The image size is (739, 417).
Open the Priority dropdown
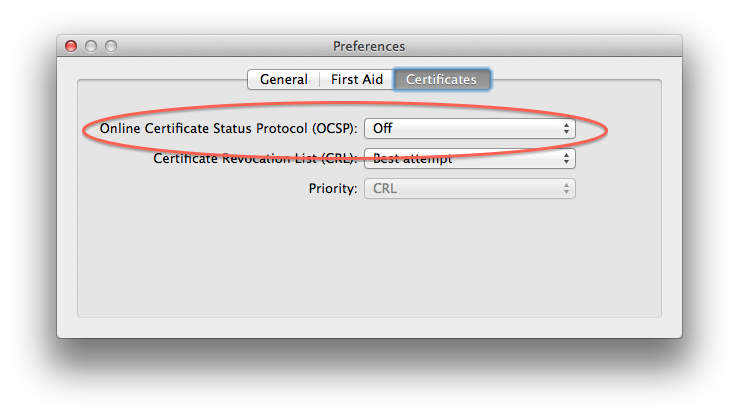(469, 188)
